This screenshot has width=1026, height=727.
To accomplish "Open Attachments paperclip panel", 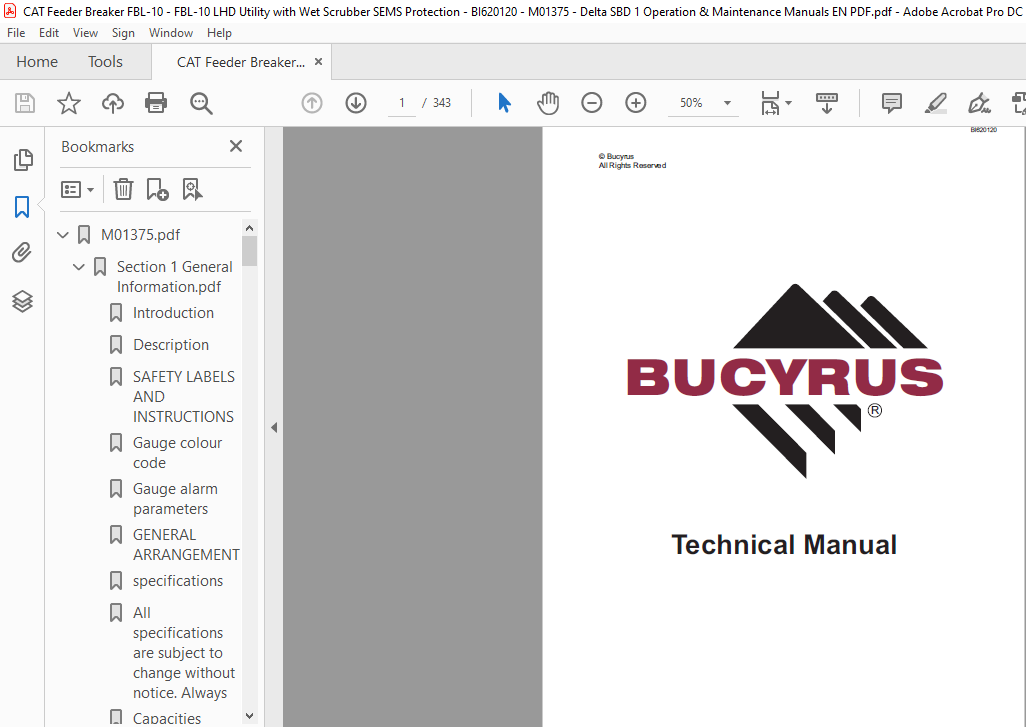I will point(22,253).
